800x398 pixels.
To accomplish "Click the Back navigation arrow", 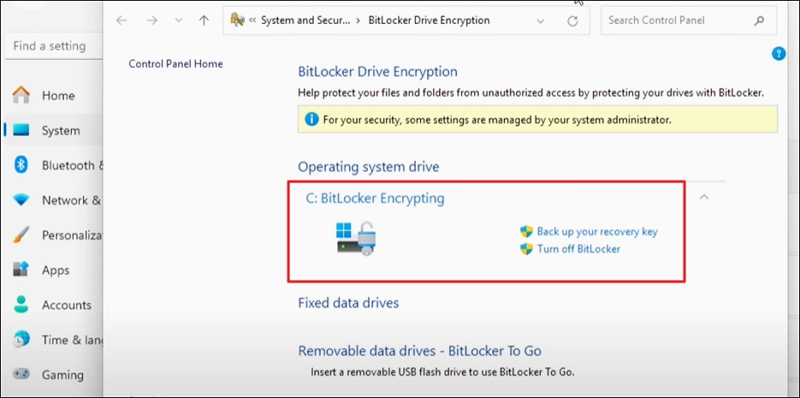I will click(x=121, y=20).
